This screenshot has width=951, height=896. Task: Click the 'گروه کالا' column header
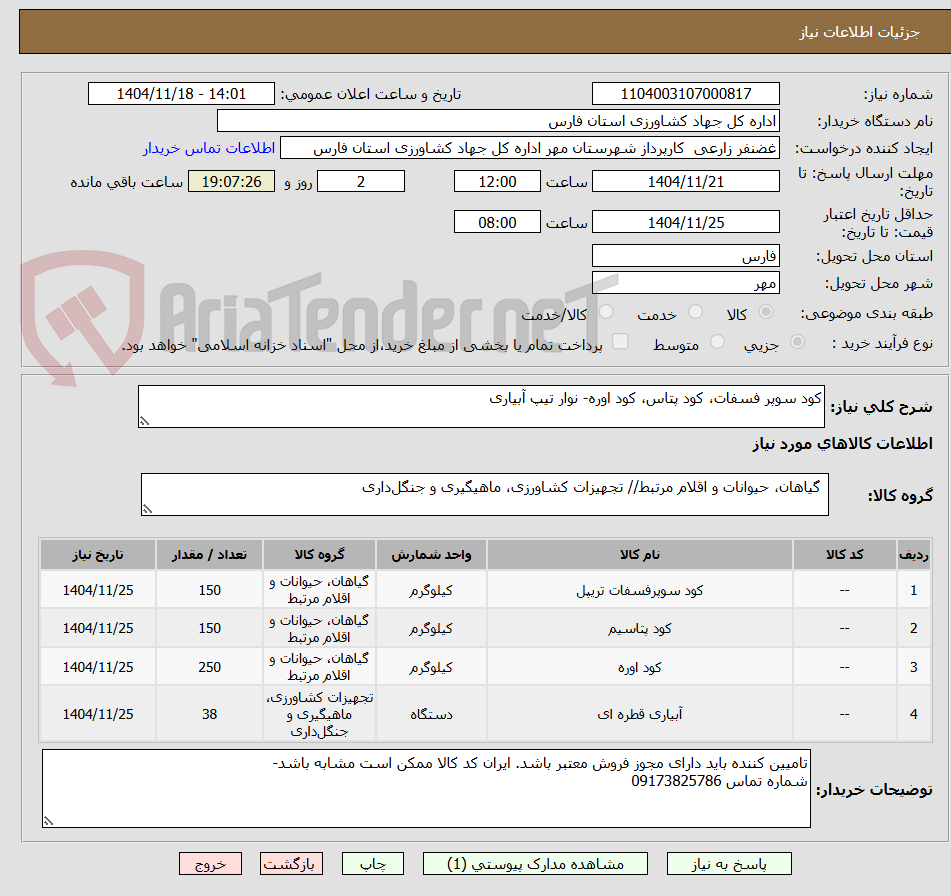(x=319, y=554)
